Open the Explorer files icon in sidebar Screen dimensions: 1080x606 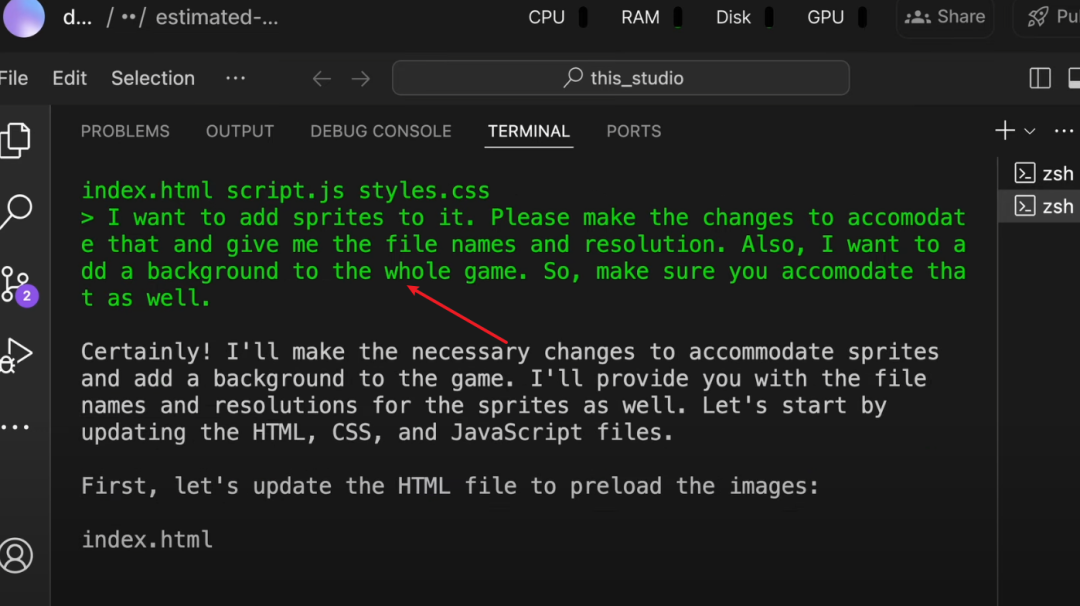[x=15, y=140]
